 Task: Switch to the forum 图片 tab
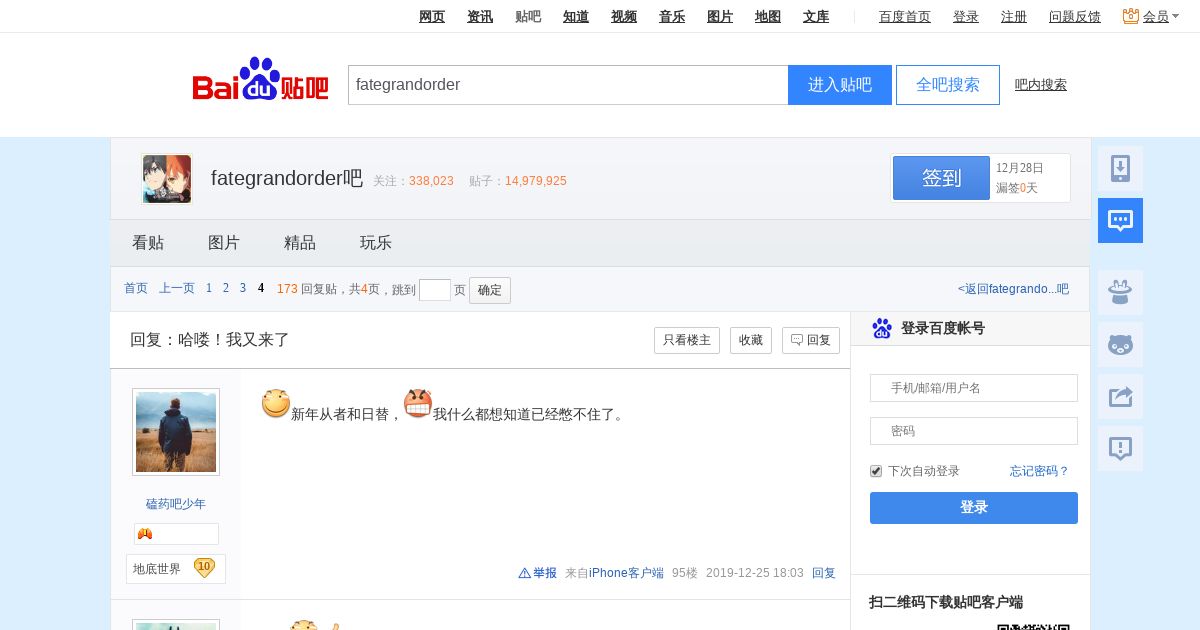[224, 243]
